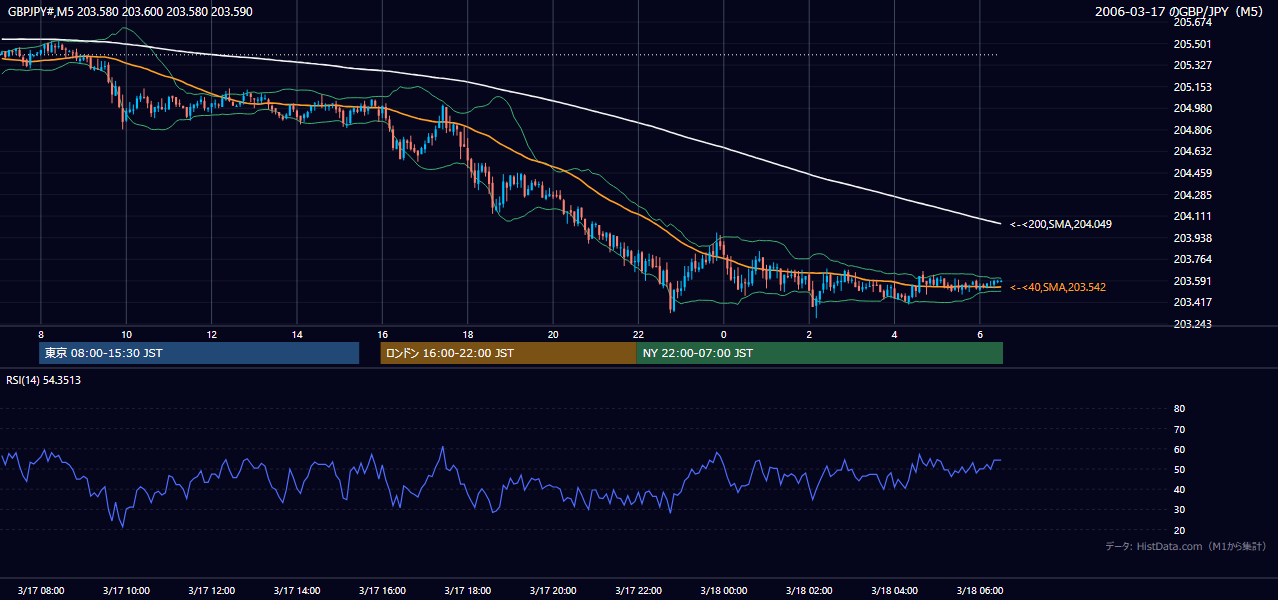The height and width of the screenshot is (600, 1278).
Task: Click the 3/18 00:00 date label
Action: (724, 591)
